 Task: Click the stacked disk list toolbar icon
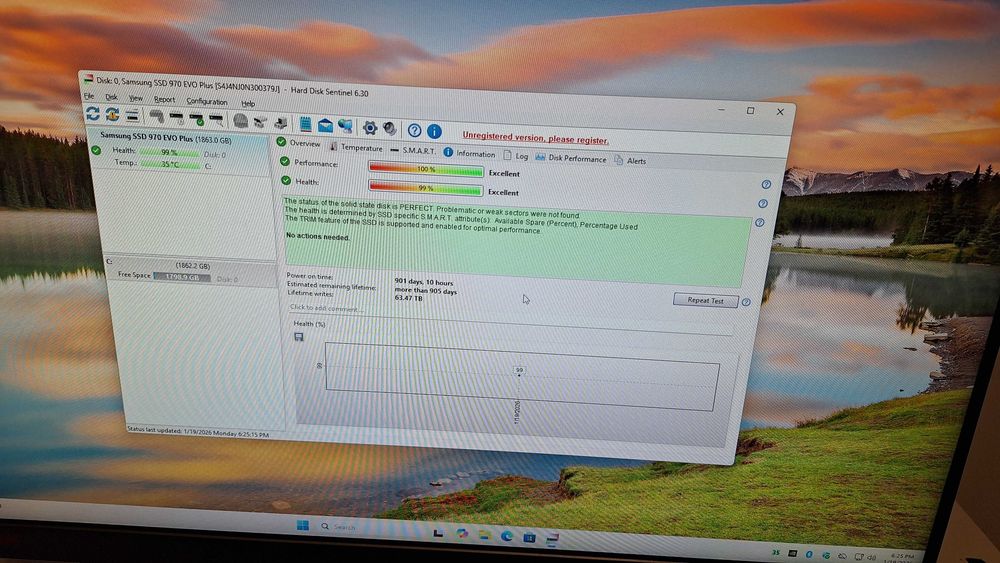tap(132, 115)
